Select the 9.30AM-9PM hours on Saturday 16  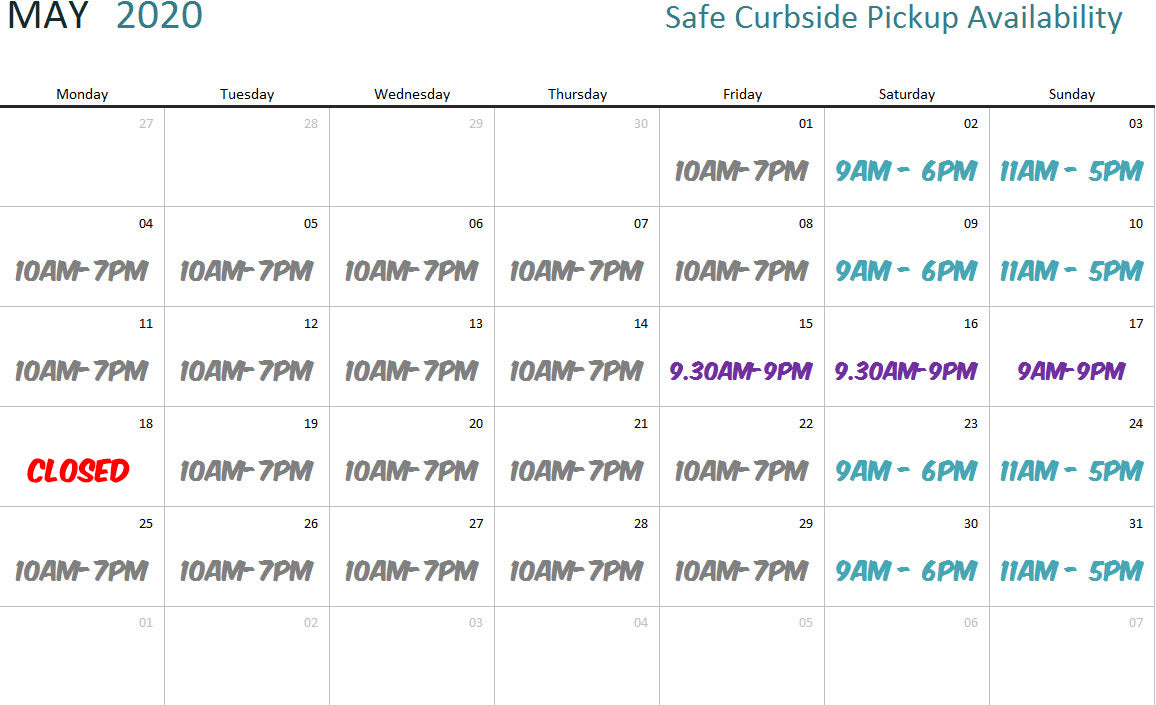pyautogui.click(x=906, y=371)
